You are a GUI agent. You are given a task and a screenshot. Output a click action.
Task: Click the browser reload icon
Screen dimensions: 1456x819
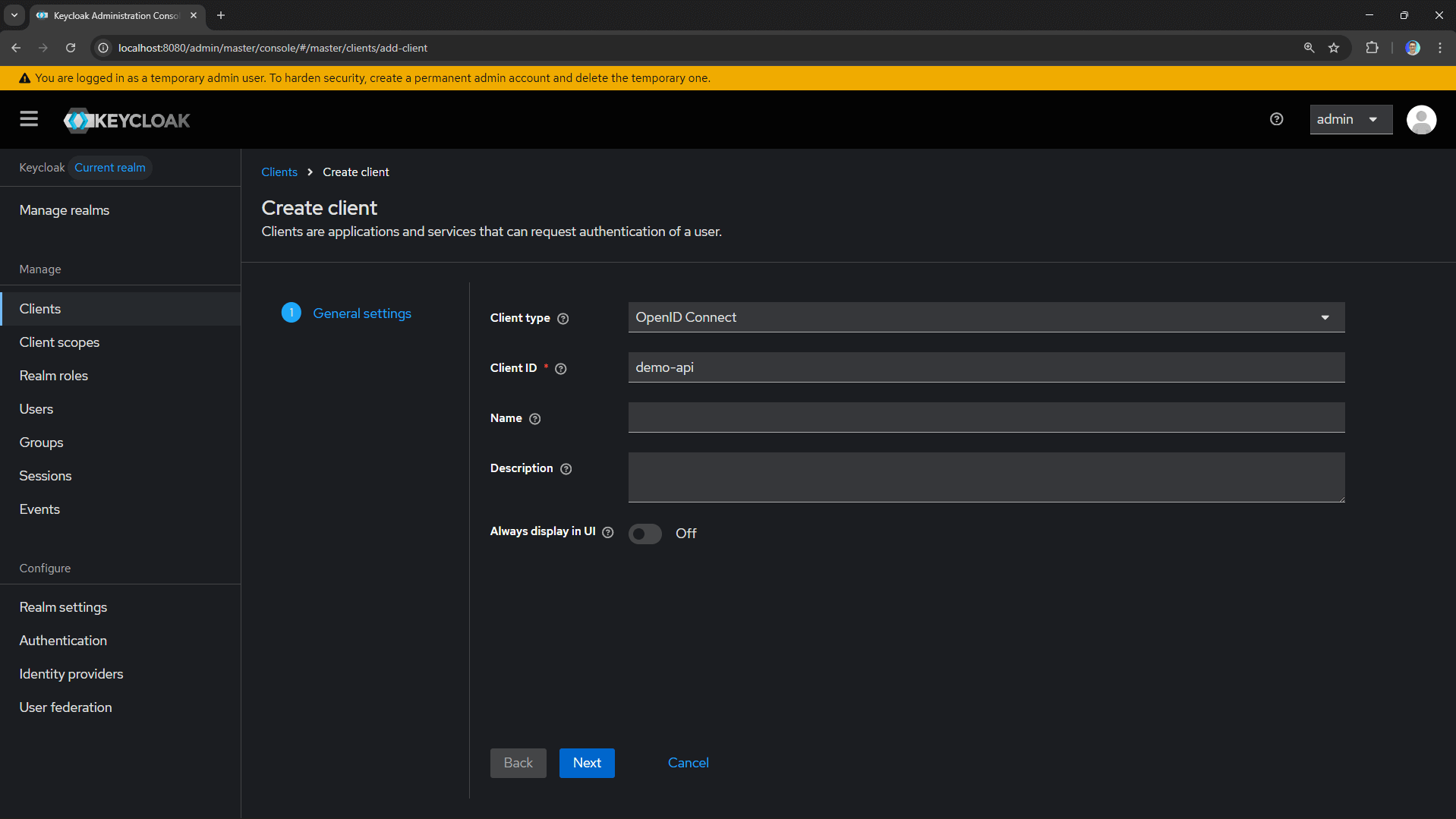point(71,48)
